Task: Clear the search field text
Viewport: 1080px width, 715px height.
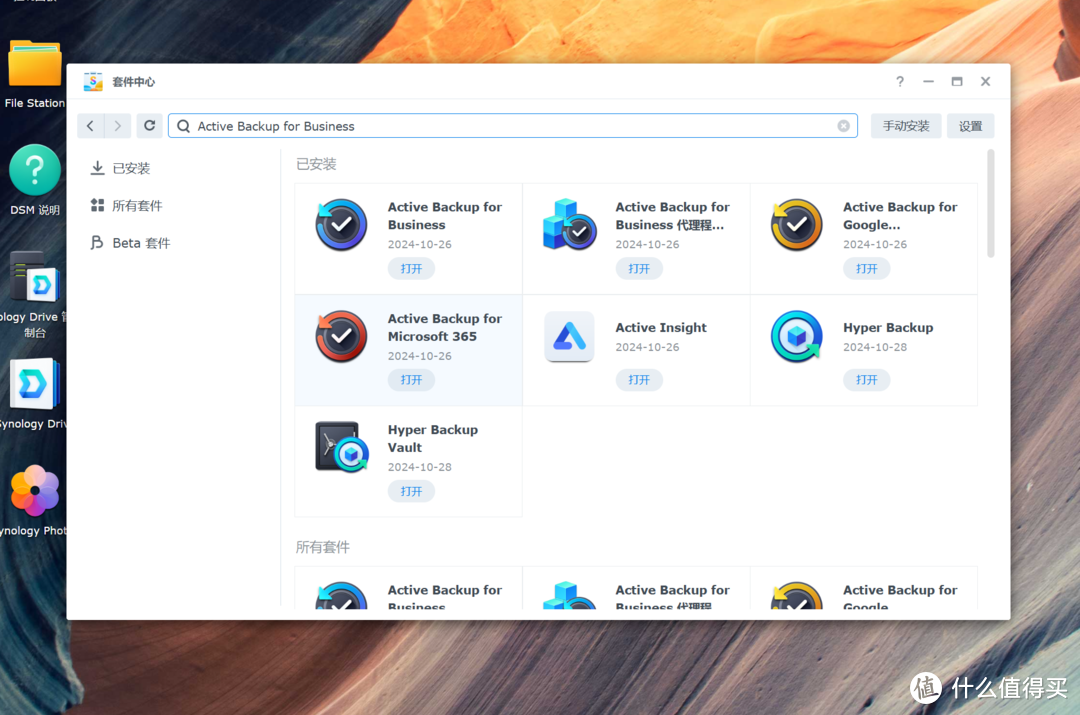Action: tap(843, 126)
